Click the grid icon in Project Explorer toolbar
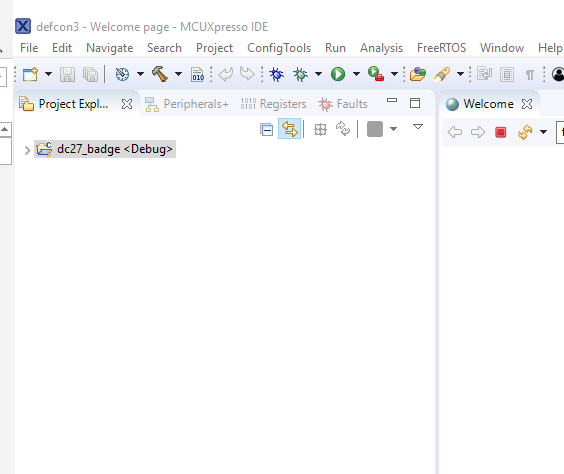The width and height of the screenshot is (564, 474). coord(320,129)
